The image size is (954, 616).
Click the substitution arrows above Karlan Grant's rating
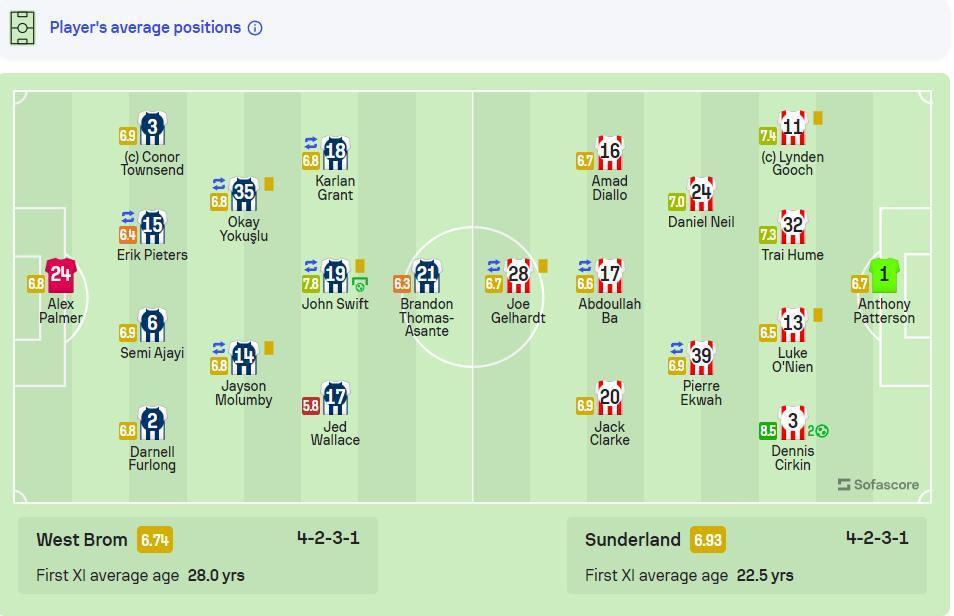pos(310,143)
